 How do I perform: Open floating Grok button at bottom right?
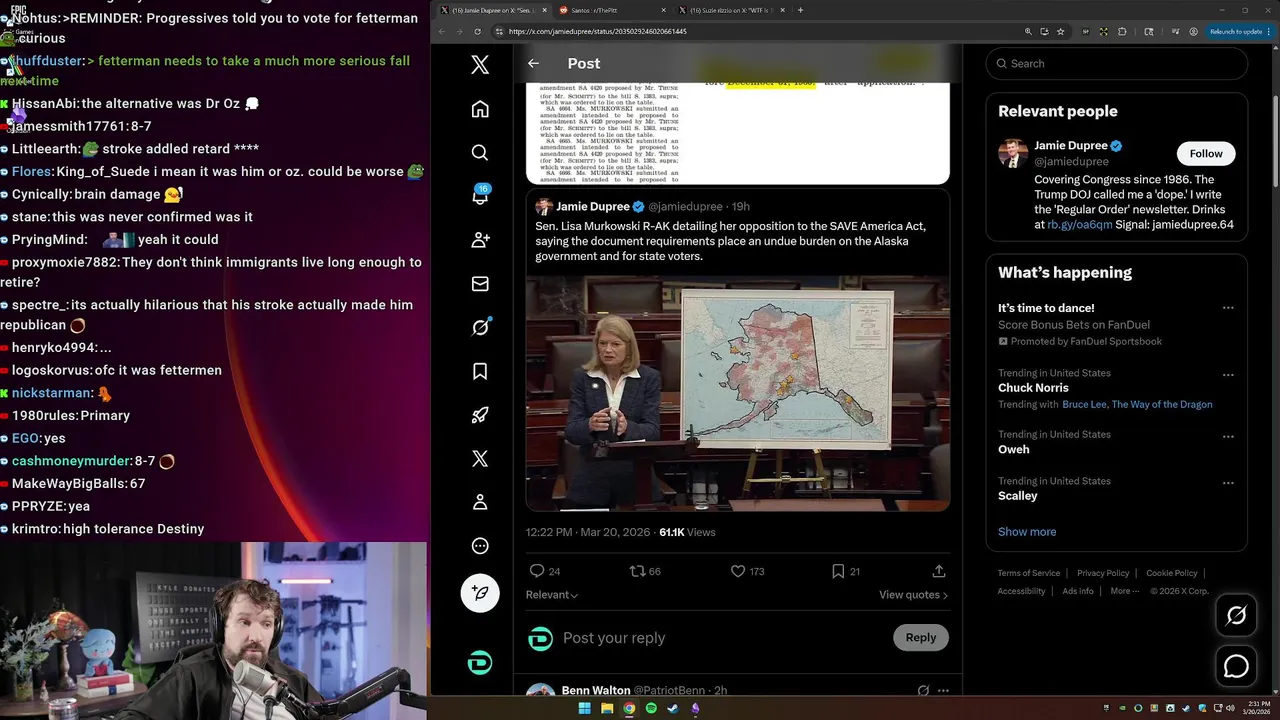[x=1236, y=616]
